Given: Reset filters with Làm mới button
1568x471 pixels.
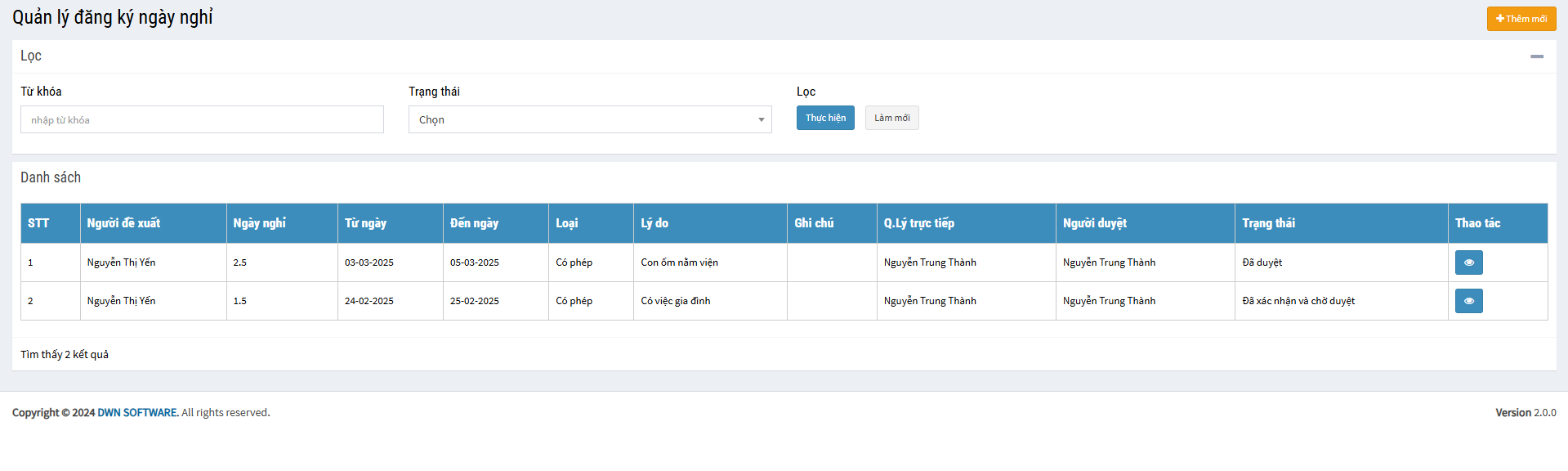Looking at the screenshot, I should tap(891, 118).
